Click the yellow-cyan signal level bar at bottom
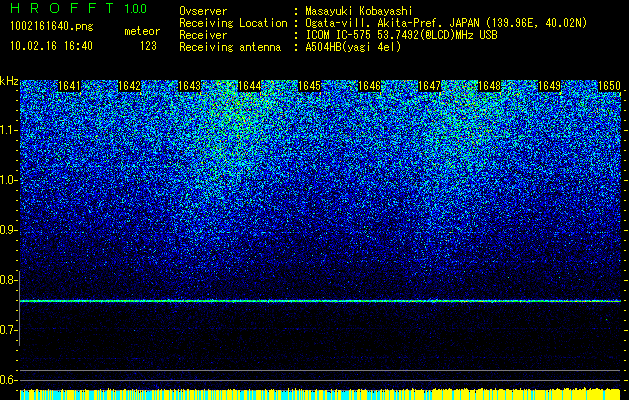This screenshot has height=400, width=629. pos(320,394)
